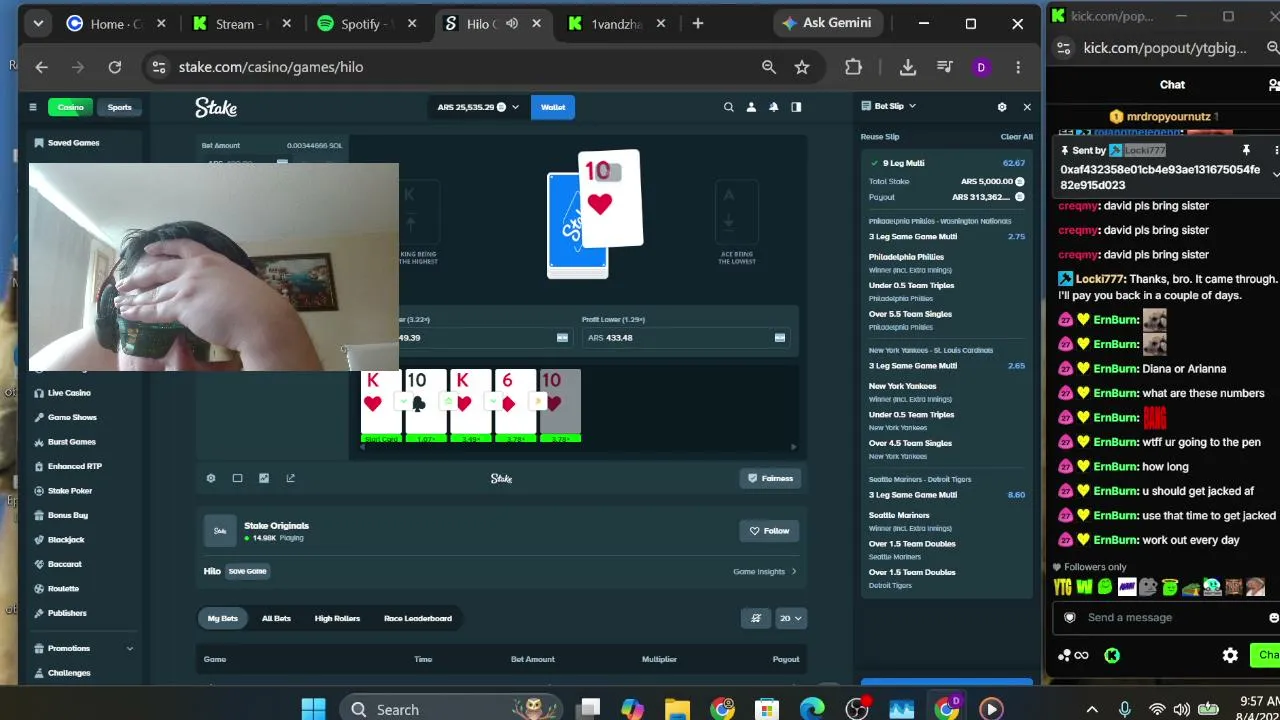
Task: Open Live Casino in the sidebar
Action: (x=68, y=393)
